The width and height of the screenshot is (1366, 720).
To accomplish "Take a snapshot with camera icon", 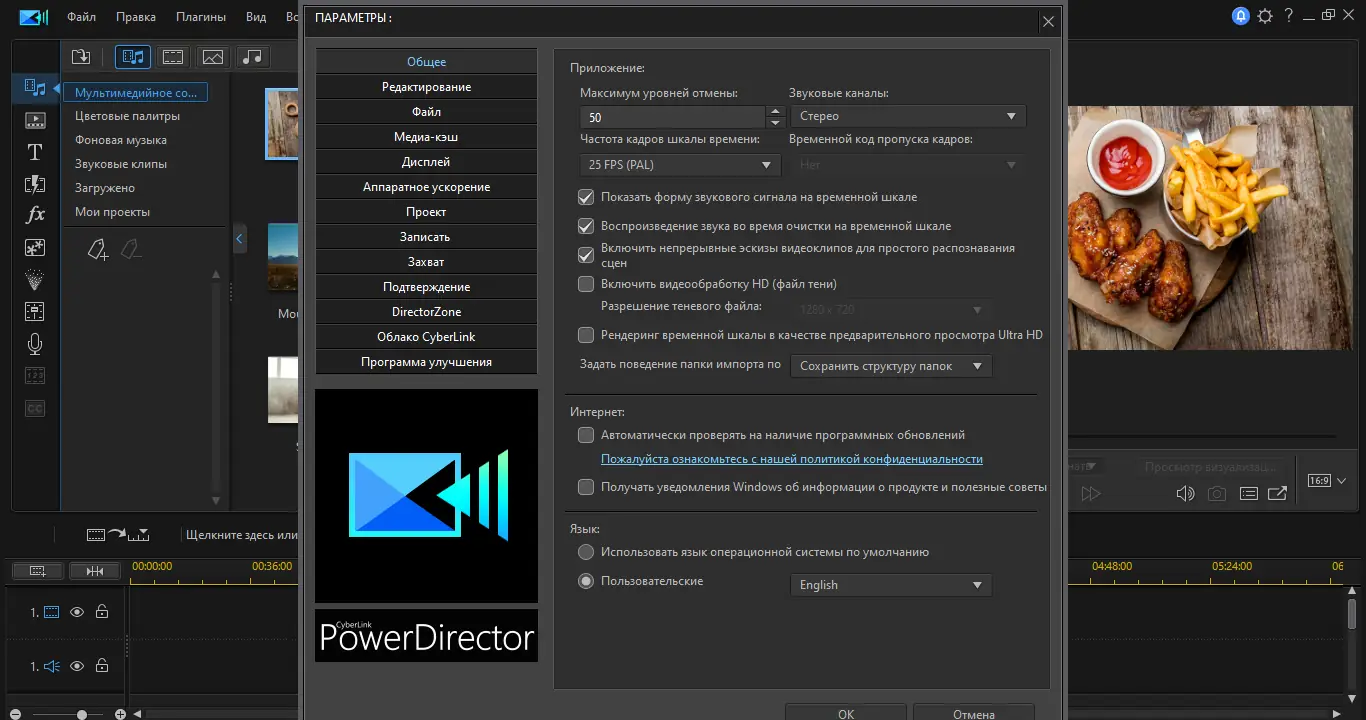I will [1217, 493].
